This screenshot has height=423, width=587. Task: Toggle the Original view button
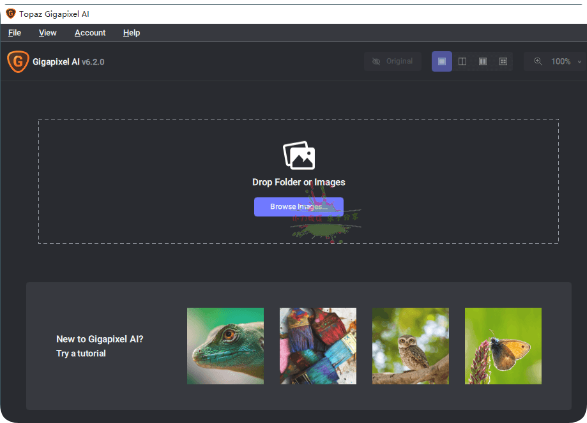point(392,61)
